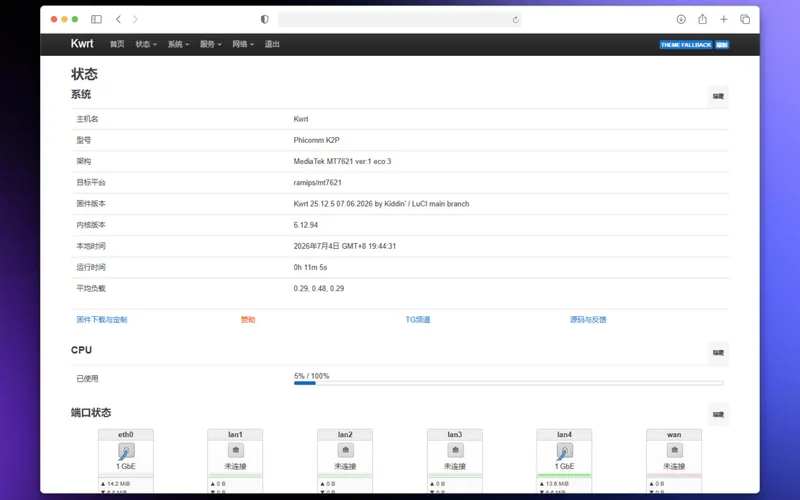This screenshot has width=800, height=500.
Task: Click the lan3 disconnected port icon
Action: (455, 451)
